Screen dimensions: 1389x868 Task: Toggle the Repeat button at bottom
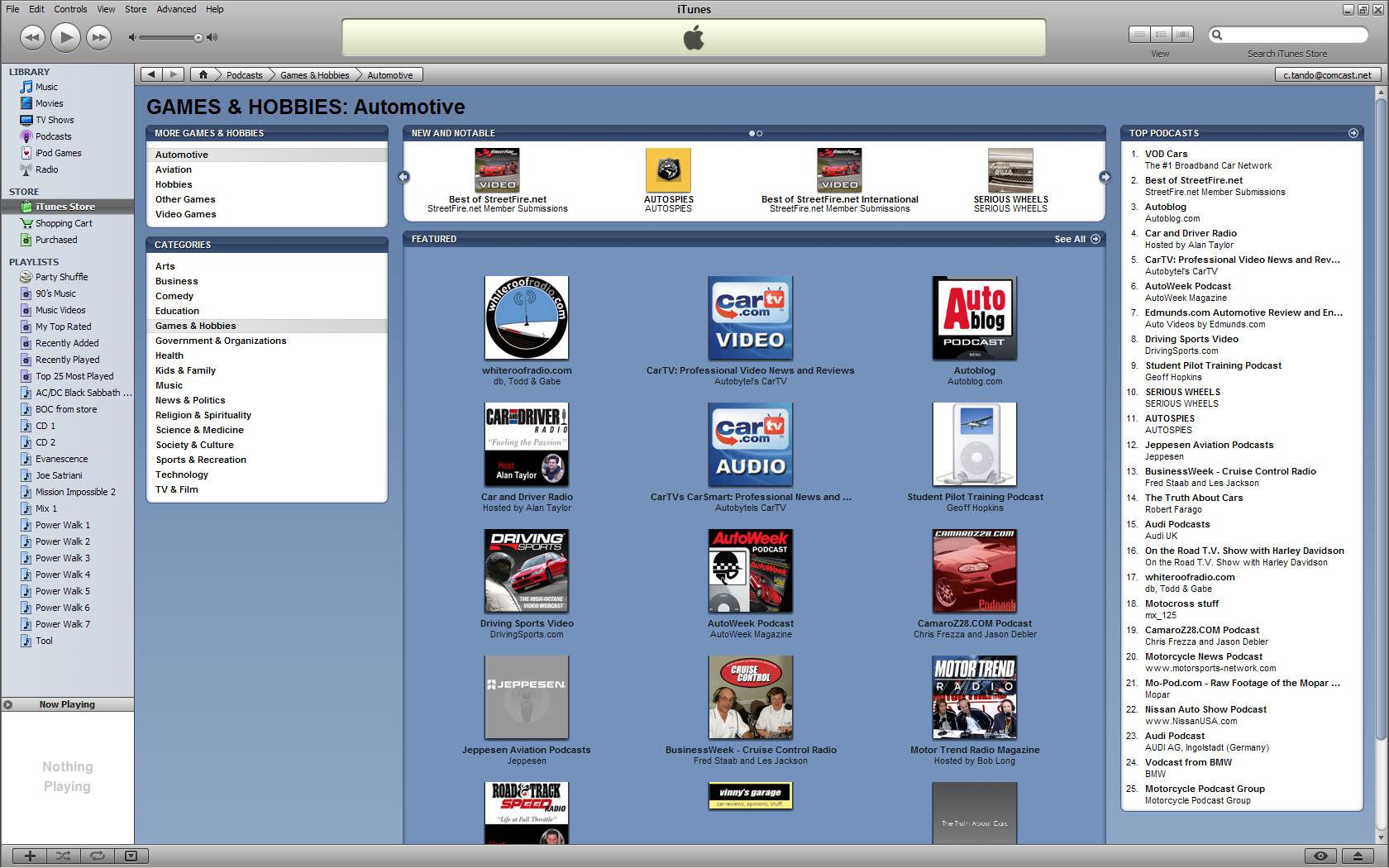coord(97,856)
